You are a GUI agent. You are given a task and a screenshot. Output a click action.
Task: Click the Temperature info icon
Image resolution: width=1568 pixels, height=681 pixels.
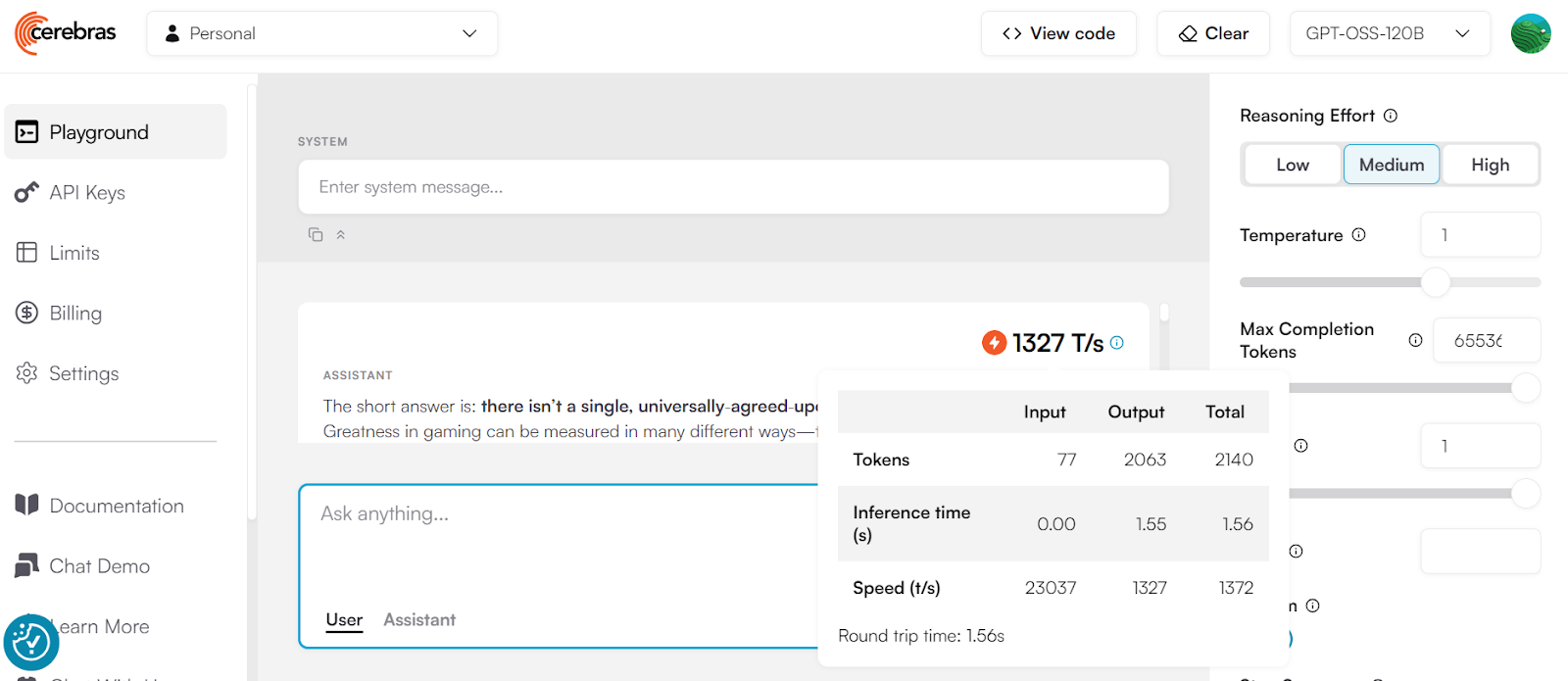(1359, 235)
